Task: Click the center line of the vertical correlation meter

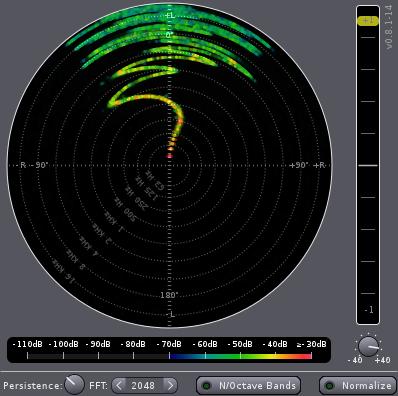Action: (368, 165)
